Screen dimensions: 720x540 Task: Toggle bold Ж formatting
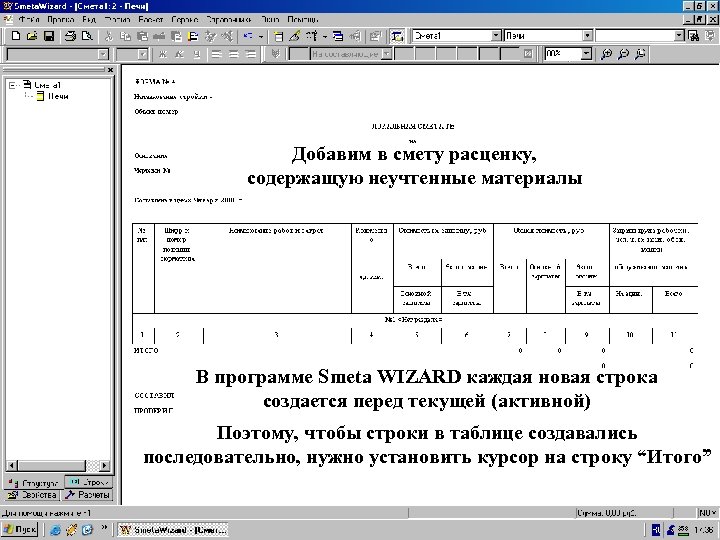(163, 54)
